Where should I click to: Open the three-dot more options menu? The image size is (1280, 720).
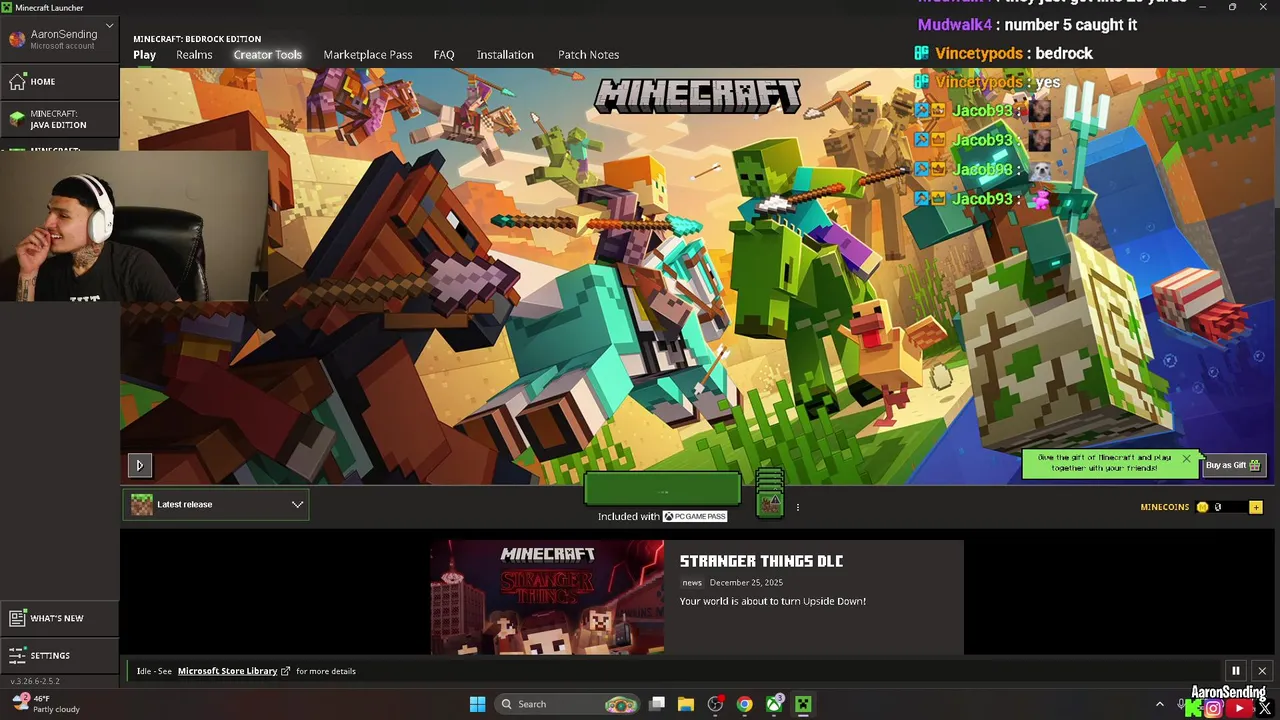pyautogui.click(x=797, y=508)
